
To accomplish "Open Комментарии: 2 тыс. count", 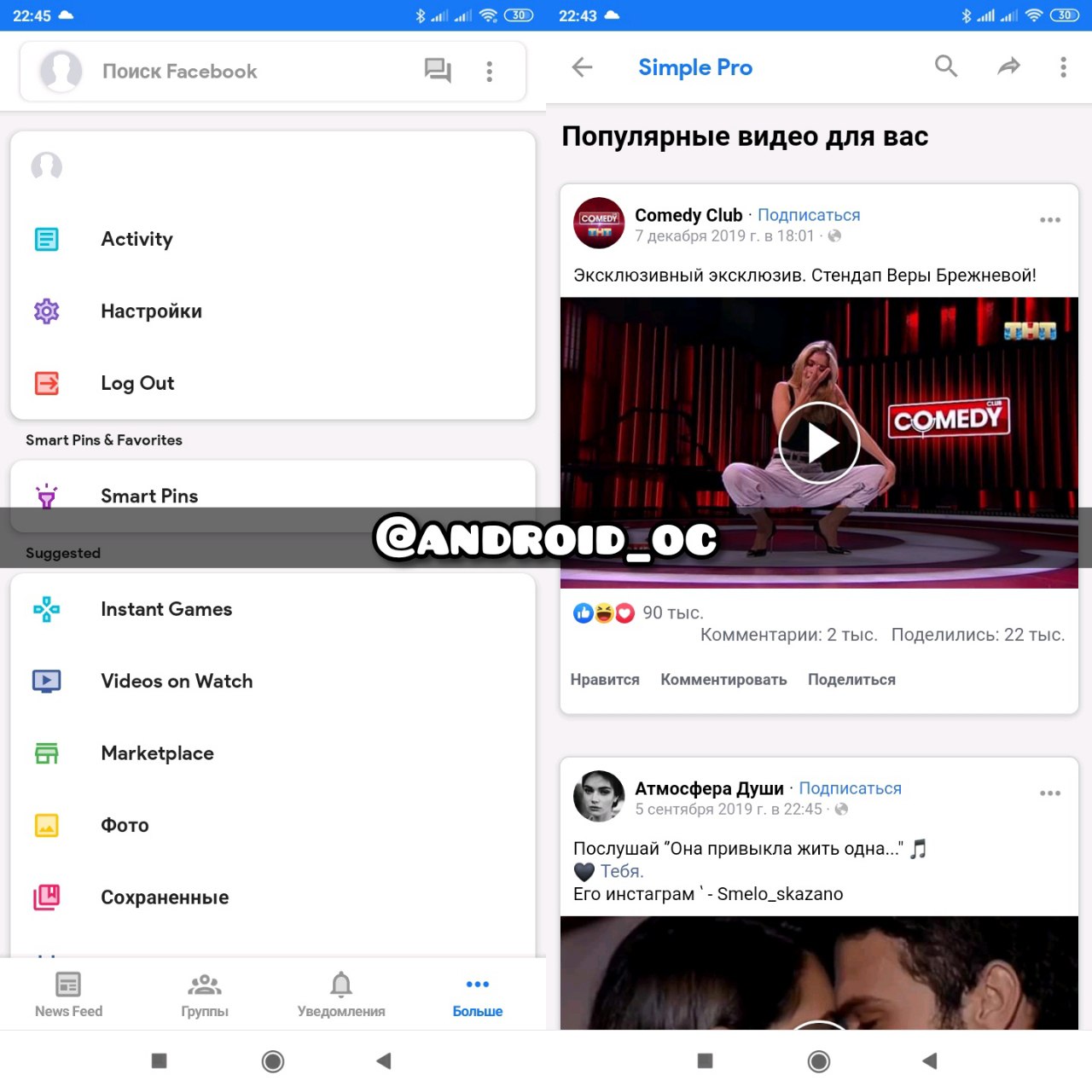I will [788, 635].
